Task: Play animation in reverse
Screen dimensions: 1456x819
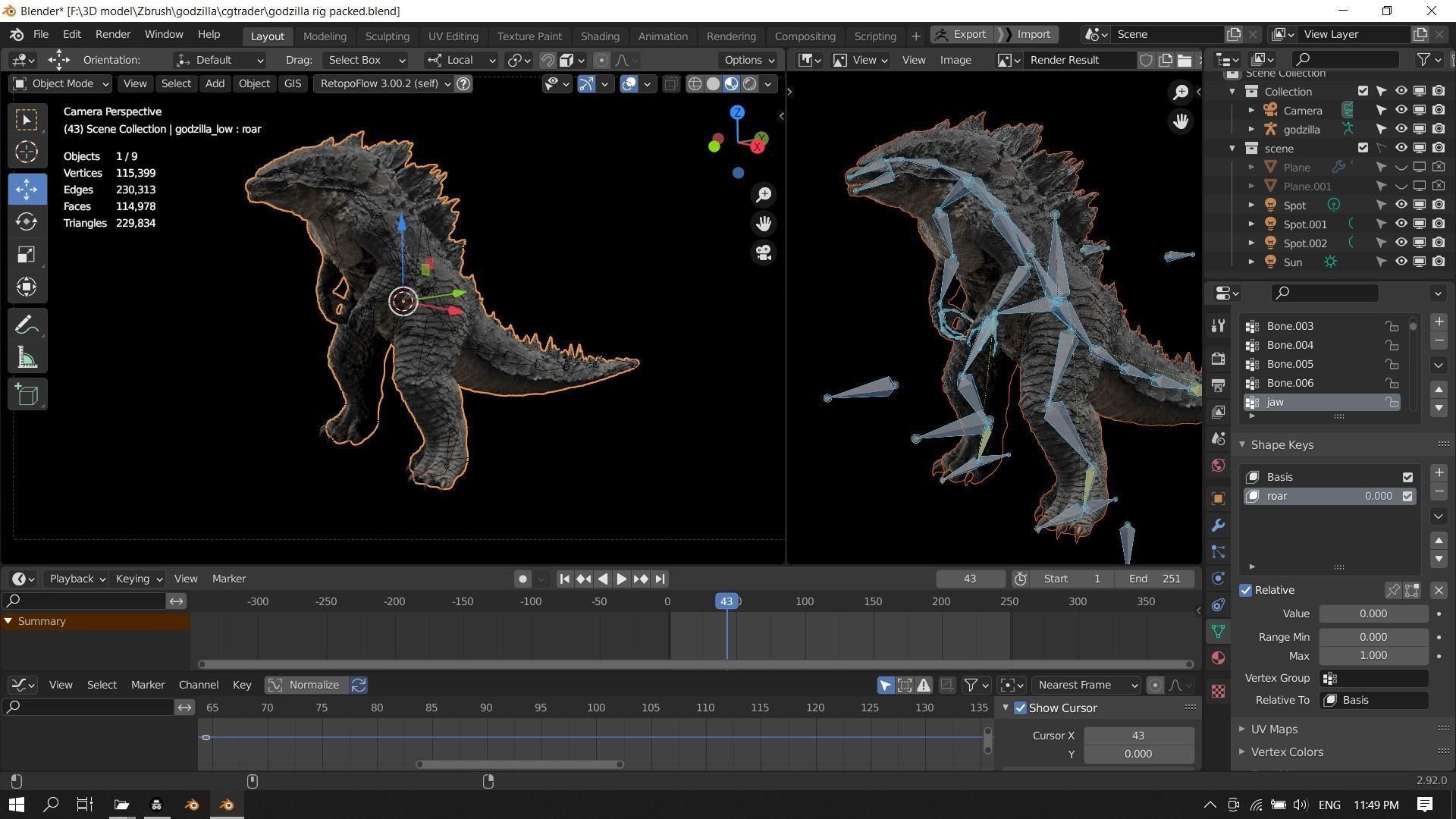Action: (602, 579)
